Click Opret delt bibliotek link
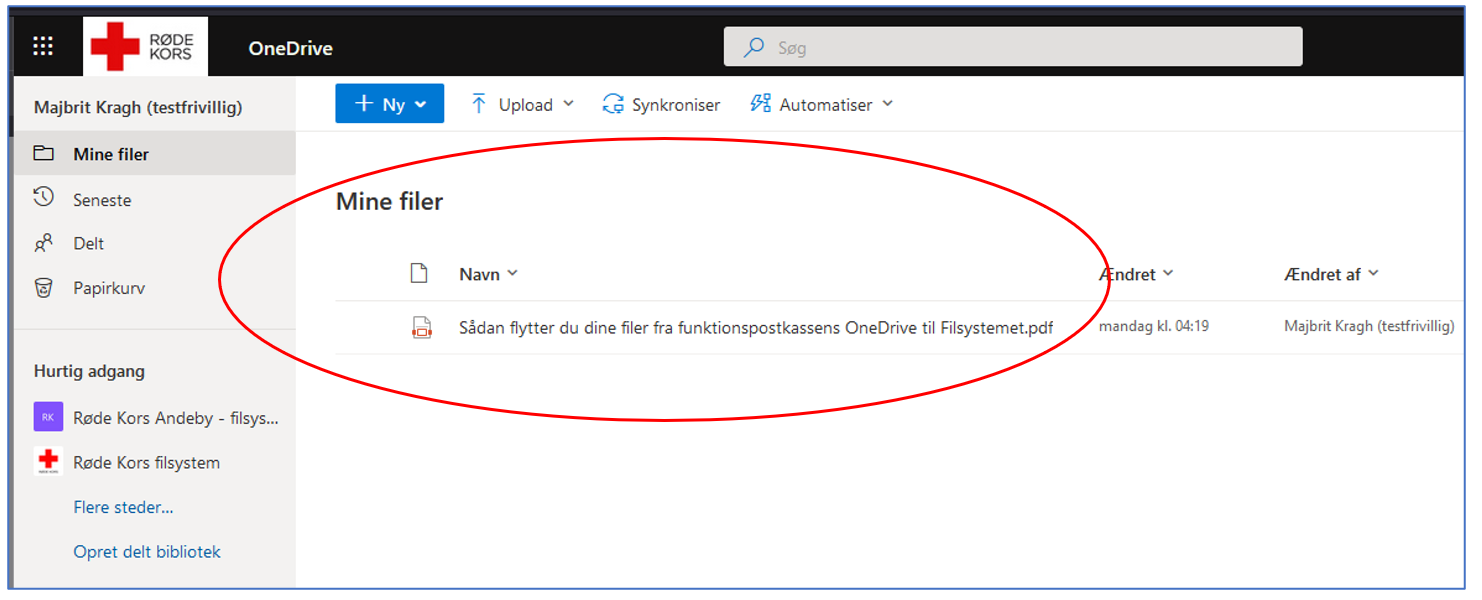Screen dimensions: 1482x600 [x=147, y=551]
